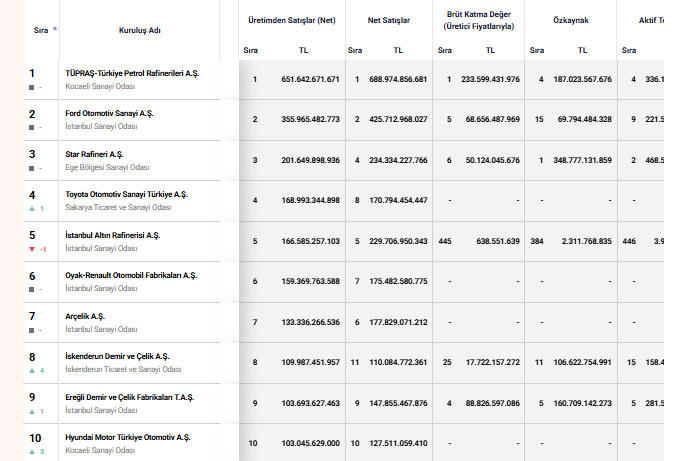682x461 pixels.
Task: Select value 106.622.754.991 equity cell
Action: tap(582, 362)
